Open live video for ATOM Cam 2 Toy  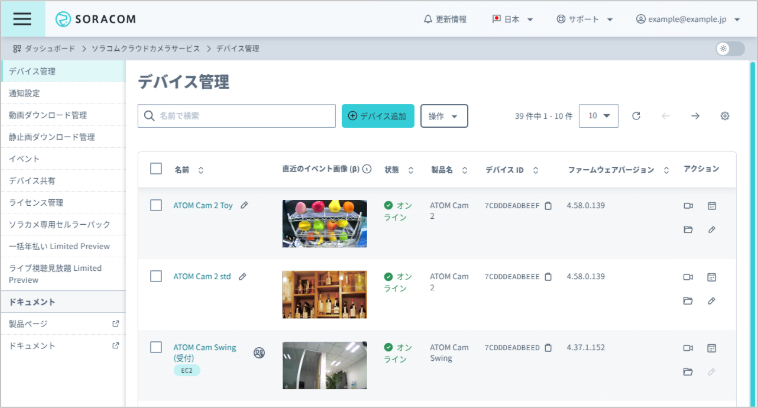pos(688,205)
